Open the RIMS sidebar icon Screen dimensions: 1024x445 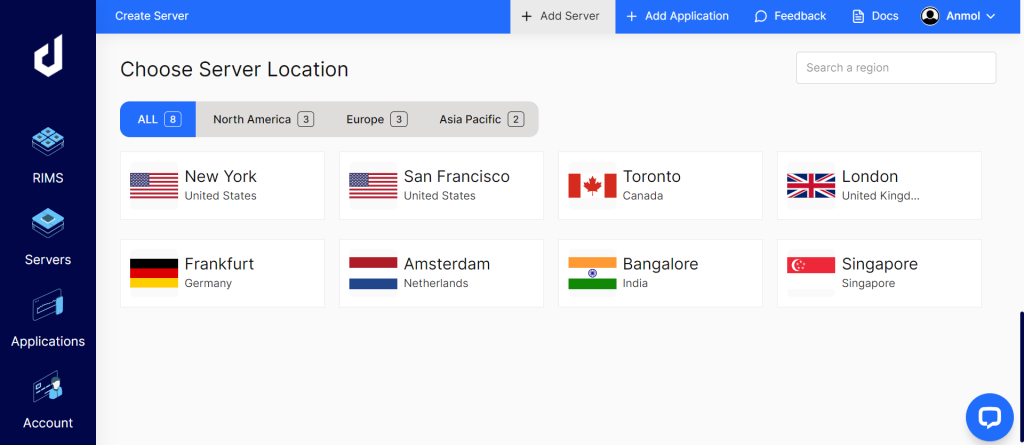[47, 142]
